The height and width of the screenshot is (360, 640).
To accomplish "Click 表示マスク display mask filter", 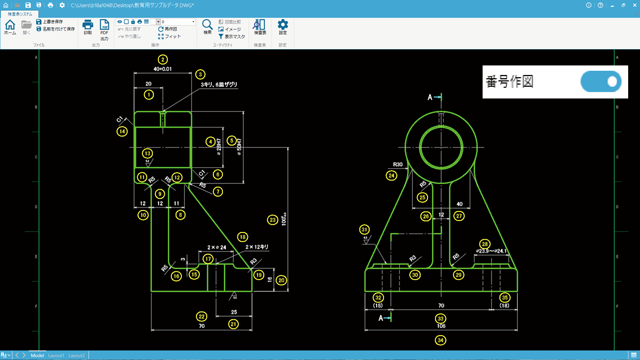I will pyautogui.click(x=232, y=37).
